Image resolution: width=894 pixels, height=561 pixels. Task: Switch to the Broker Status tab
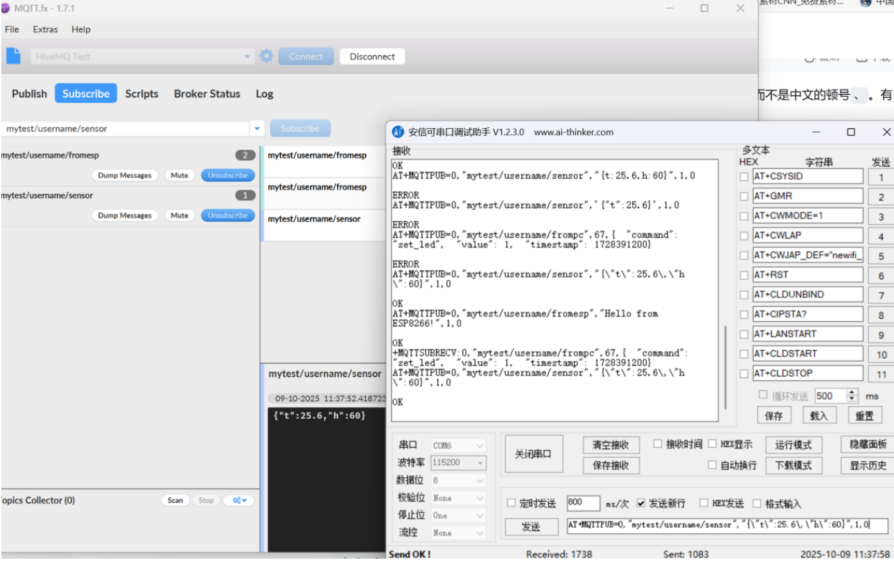click(x=207, y=94)
